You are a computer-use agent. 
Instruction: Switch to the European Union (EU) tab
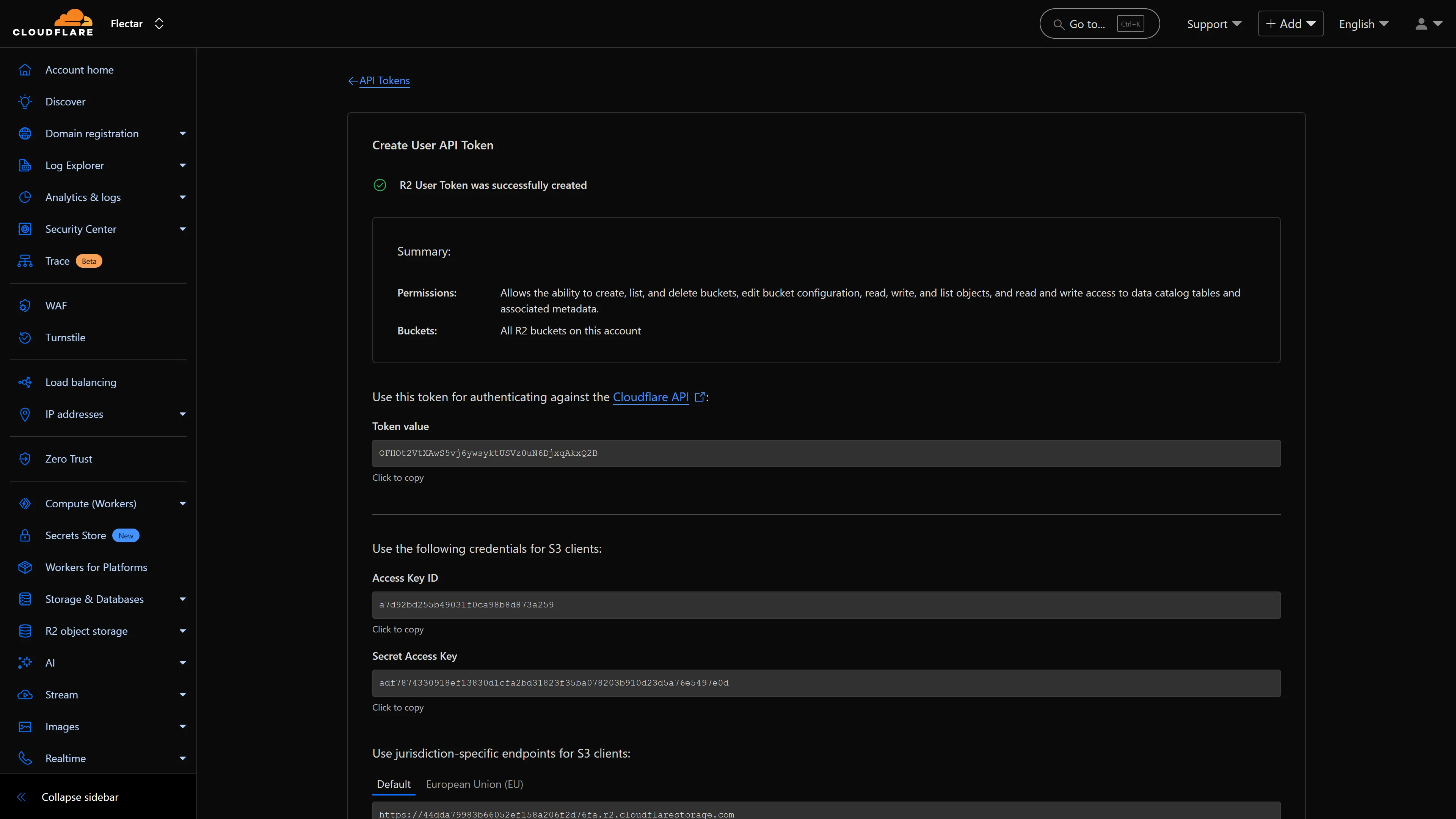[x=474, y=784]
